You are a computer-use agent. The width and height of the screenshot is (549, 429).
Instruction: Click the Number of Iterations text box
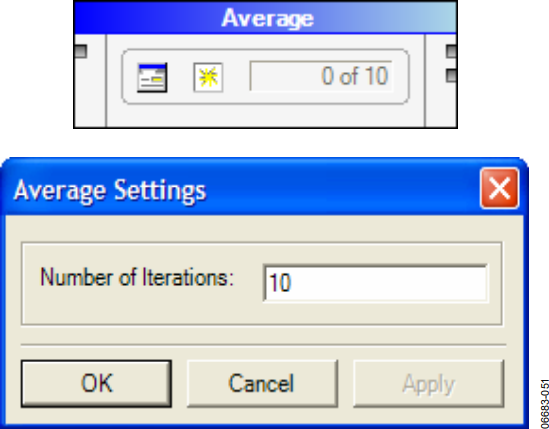(375, 283)
